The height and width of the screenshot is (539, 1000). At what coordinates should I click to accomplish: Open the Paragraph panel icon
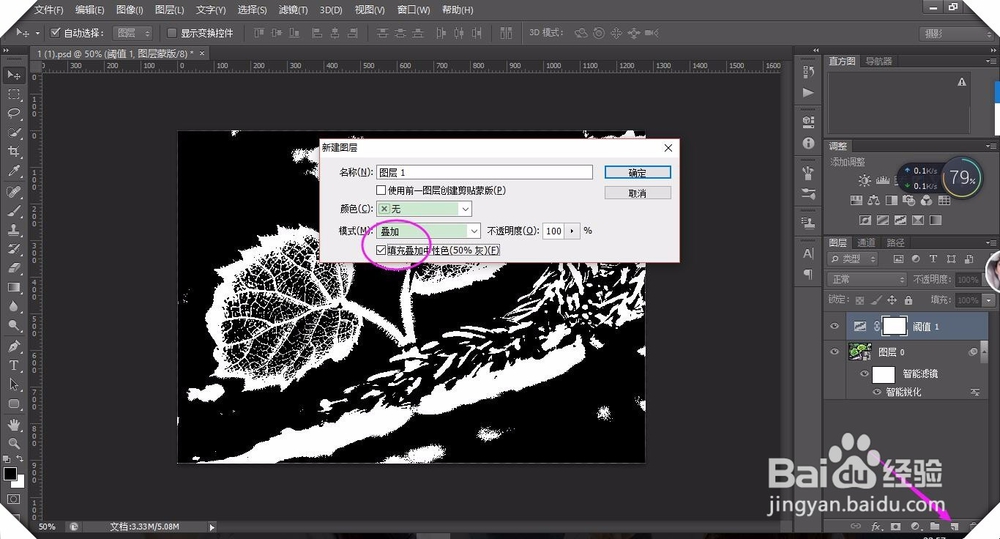click(x=808, y=274)
